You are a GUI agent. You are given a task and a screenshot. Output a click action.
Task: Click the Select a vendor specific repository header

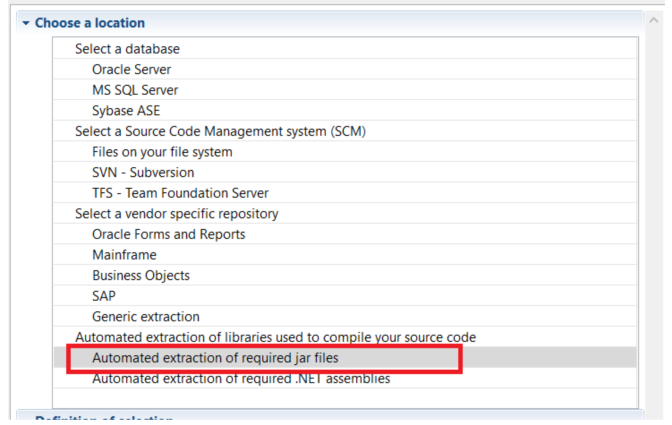click(176, 213)
